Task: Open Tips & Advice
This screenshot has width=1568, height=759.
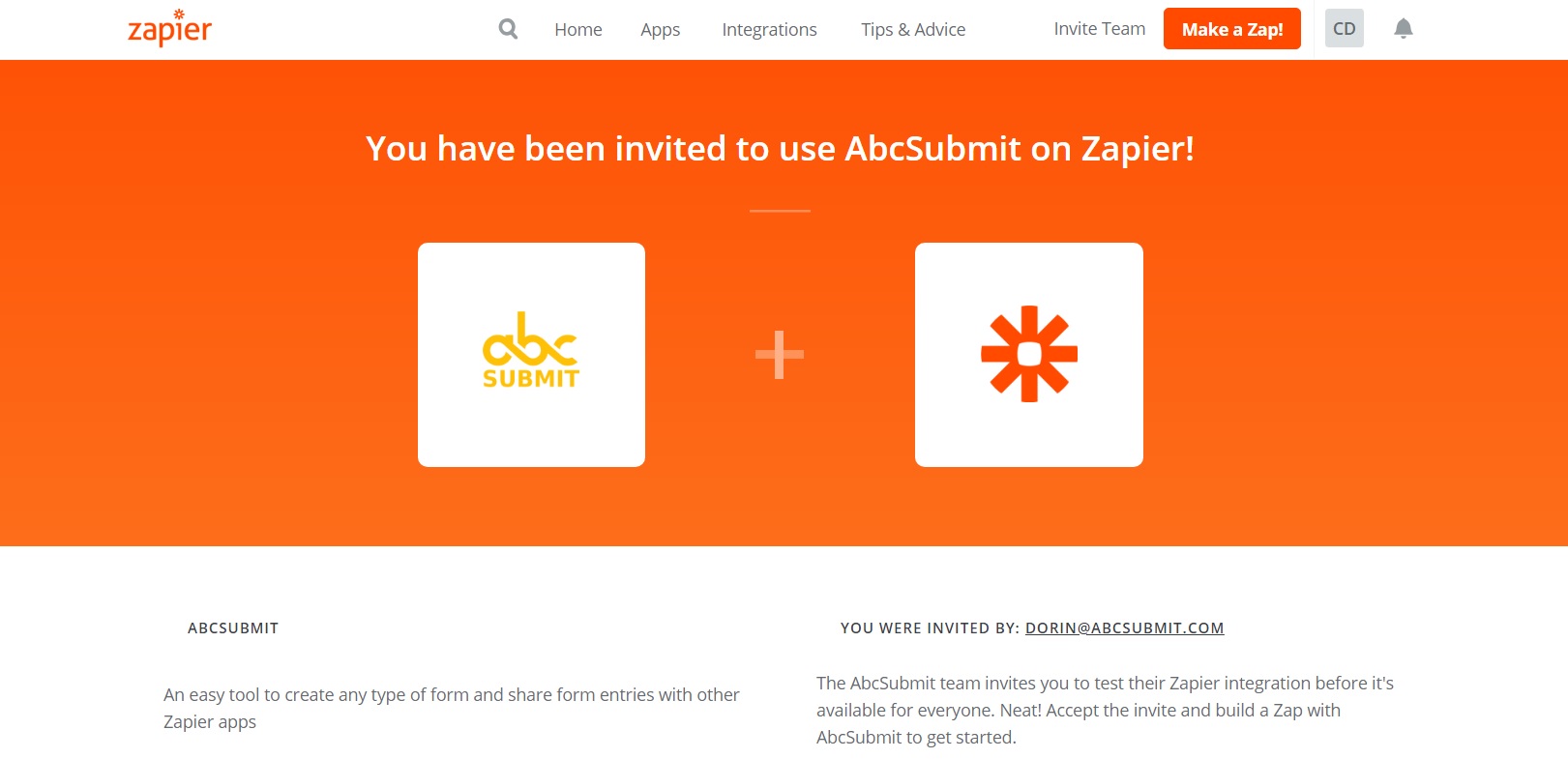Action: tap(913, 30)
